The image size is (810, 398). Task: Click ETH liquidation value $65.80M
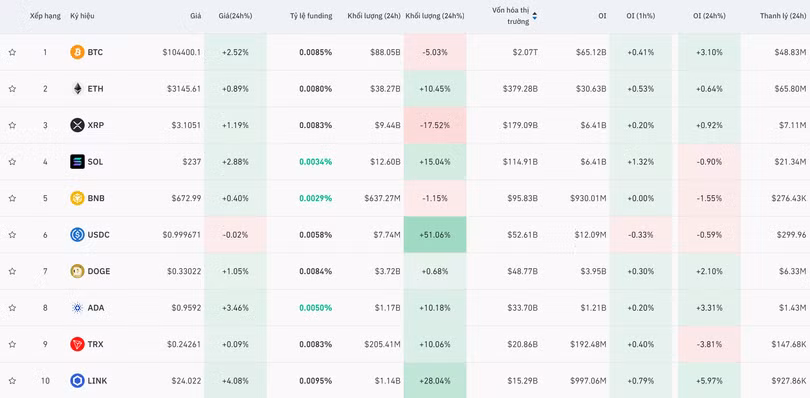point(790,89)
